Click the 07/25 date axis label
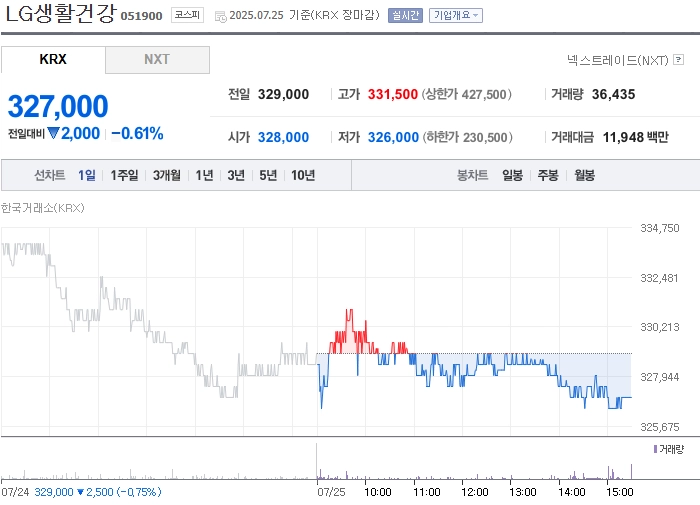Viewport: 700px width, 505px height. tap(331, 492)
